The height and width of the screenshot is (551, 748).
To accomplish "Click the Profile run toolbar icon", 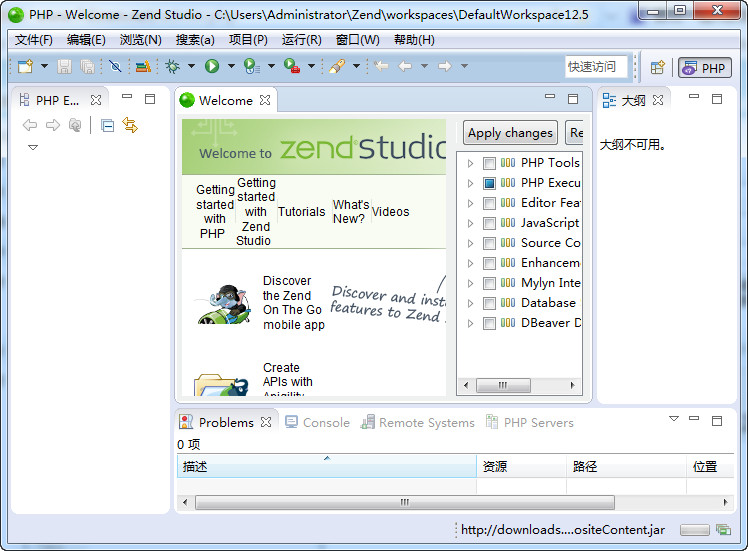I will point(252,66).
